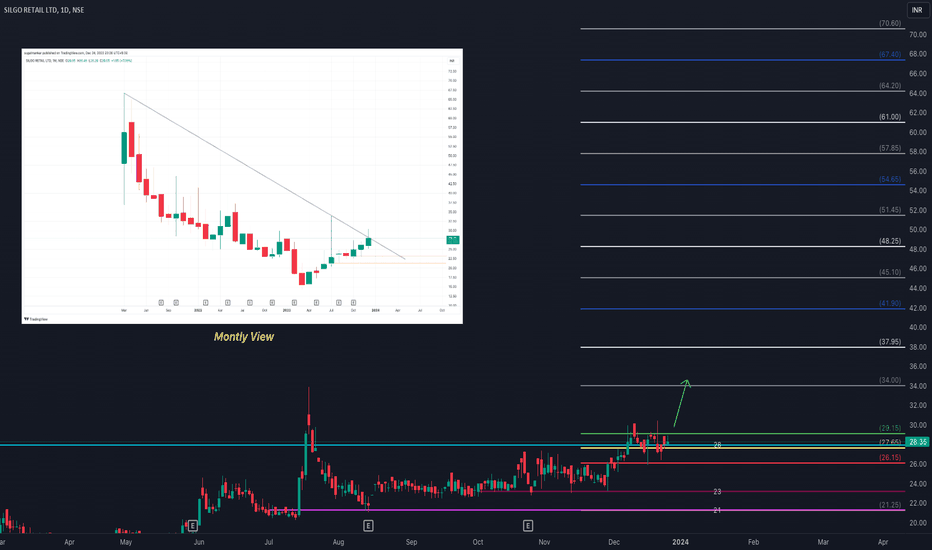The image size is (932, 550).
Task: Click the 21 label on magenta line
Action: (x=717, y=510)
